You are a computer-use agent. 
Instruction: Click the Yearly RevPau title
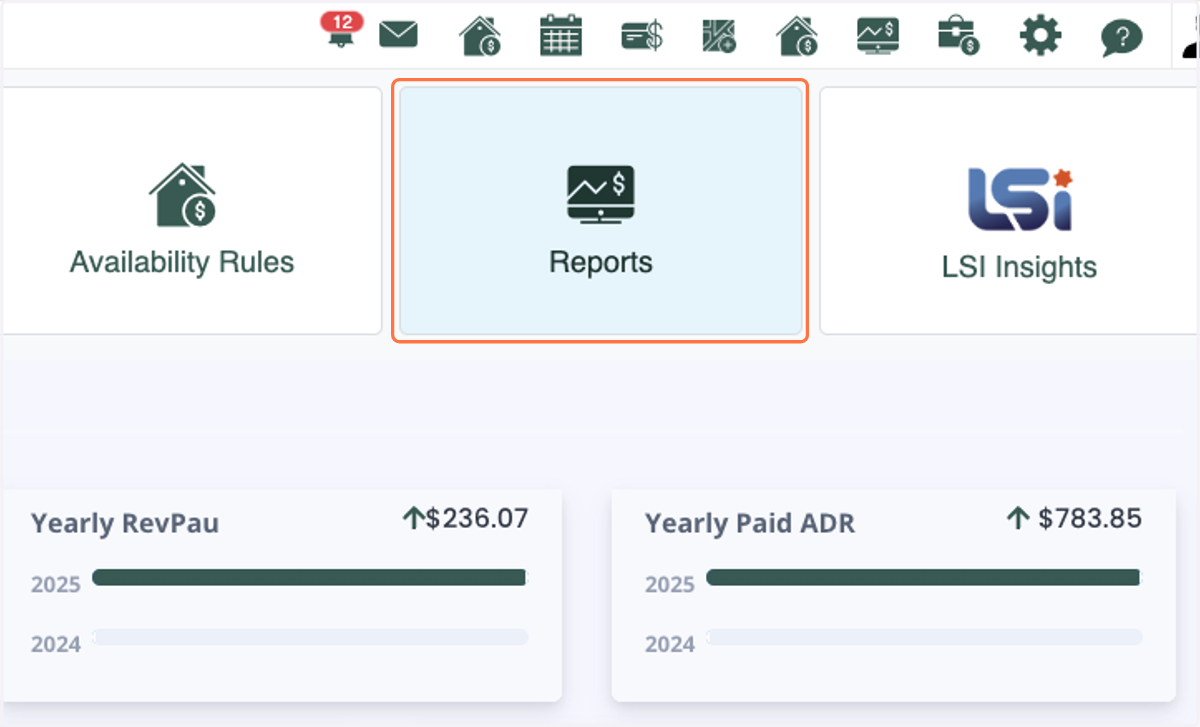[x=125, y=524]
